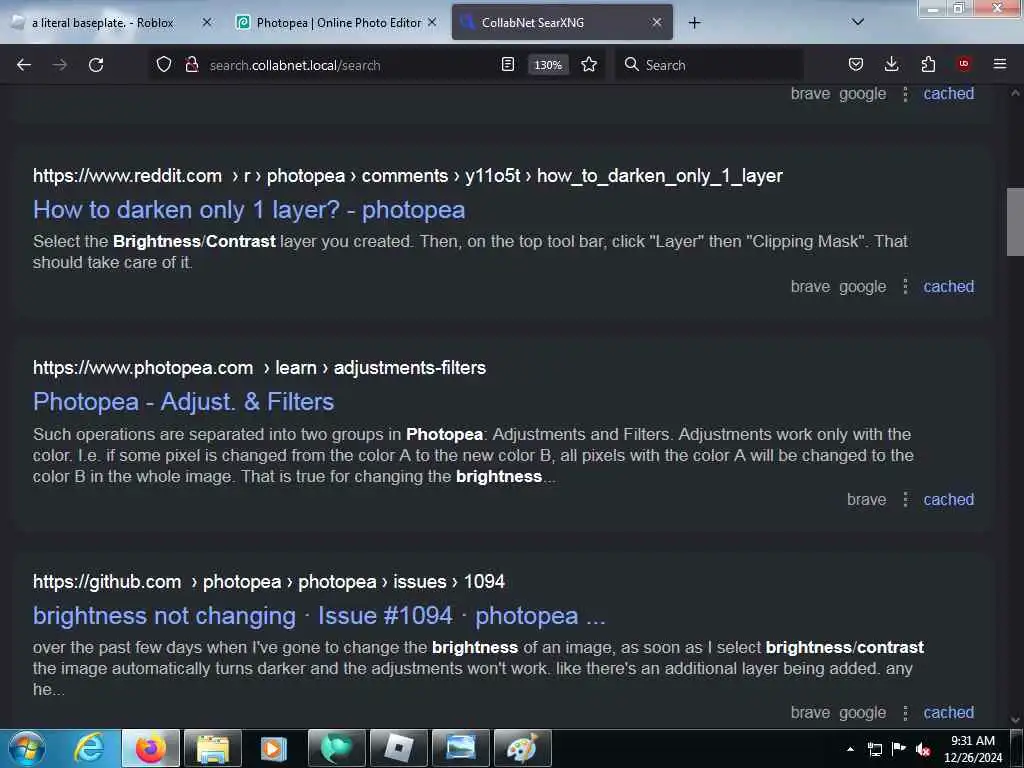This screenshot has width=1024, height=768.
Task: Open Pocket save icon in toolbar
Action: pos(856,64)
